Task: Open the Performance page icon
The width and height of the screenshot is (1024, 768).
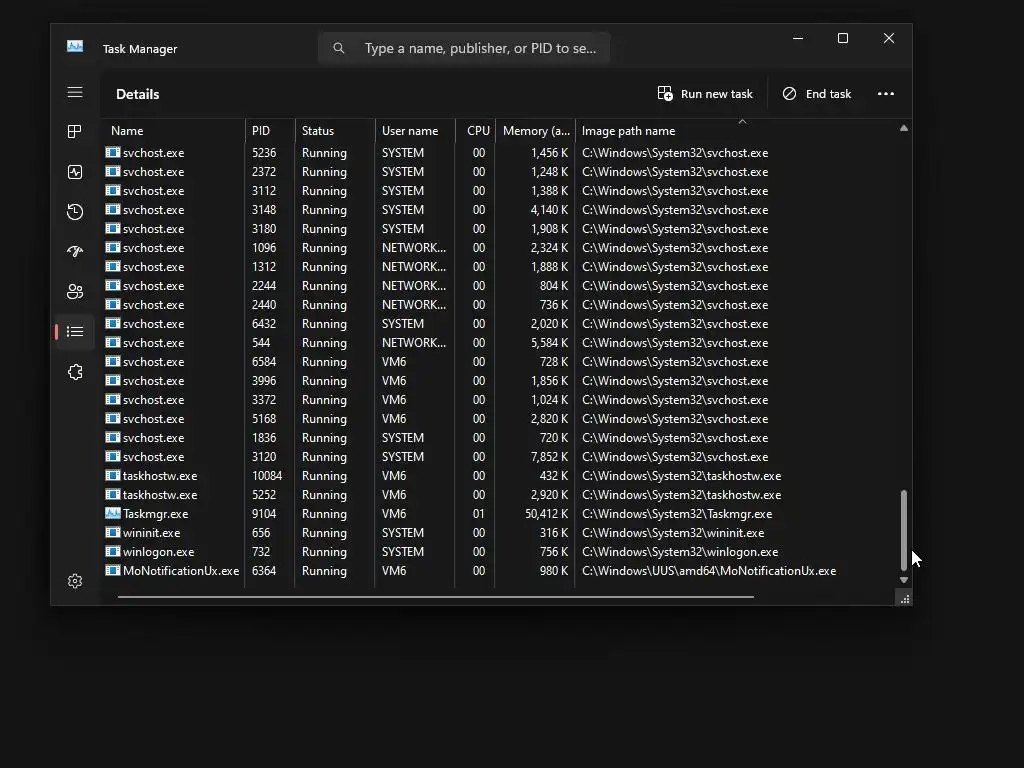Action: click(x=75, y=172)
